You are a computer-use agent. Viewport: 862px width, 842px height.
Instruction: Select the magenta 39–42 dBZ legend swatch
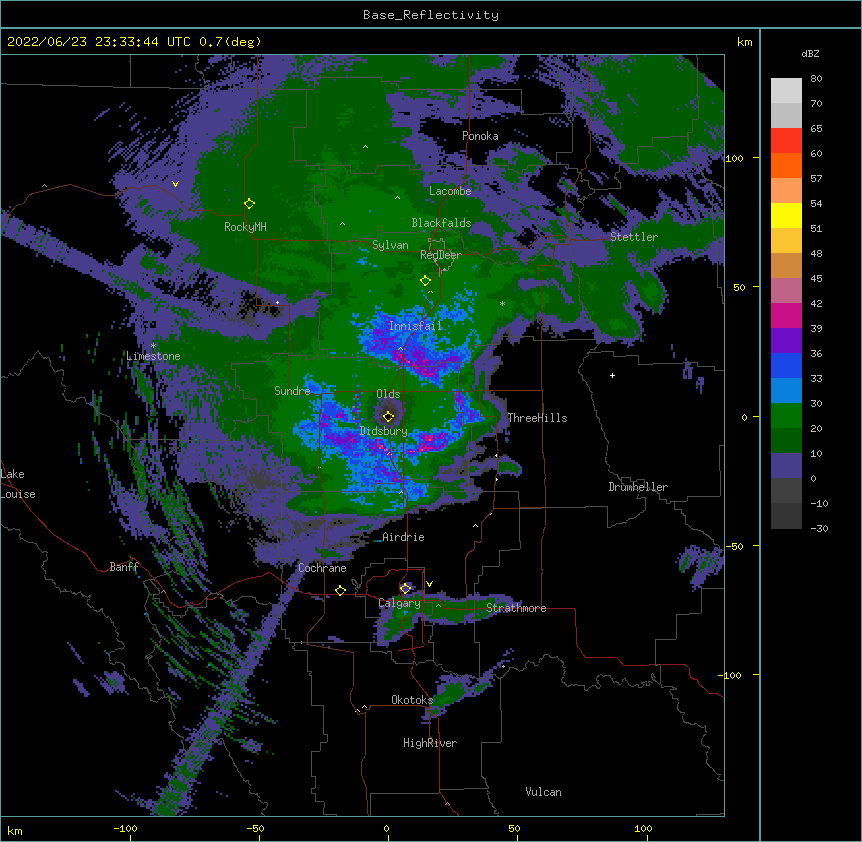[786, 315]
